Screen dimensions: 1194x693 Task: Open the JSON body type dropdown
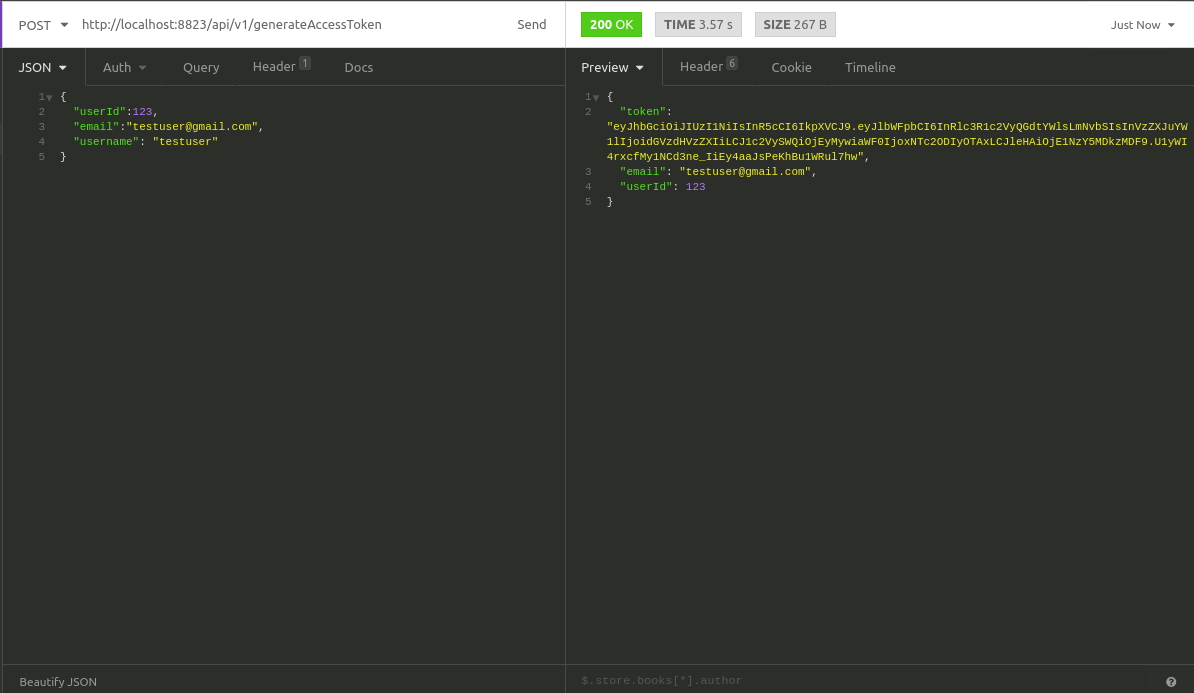pyautogui.click(x=41, y=67)
